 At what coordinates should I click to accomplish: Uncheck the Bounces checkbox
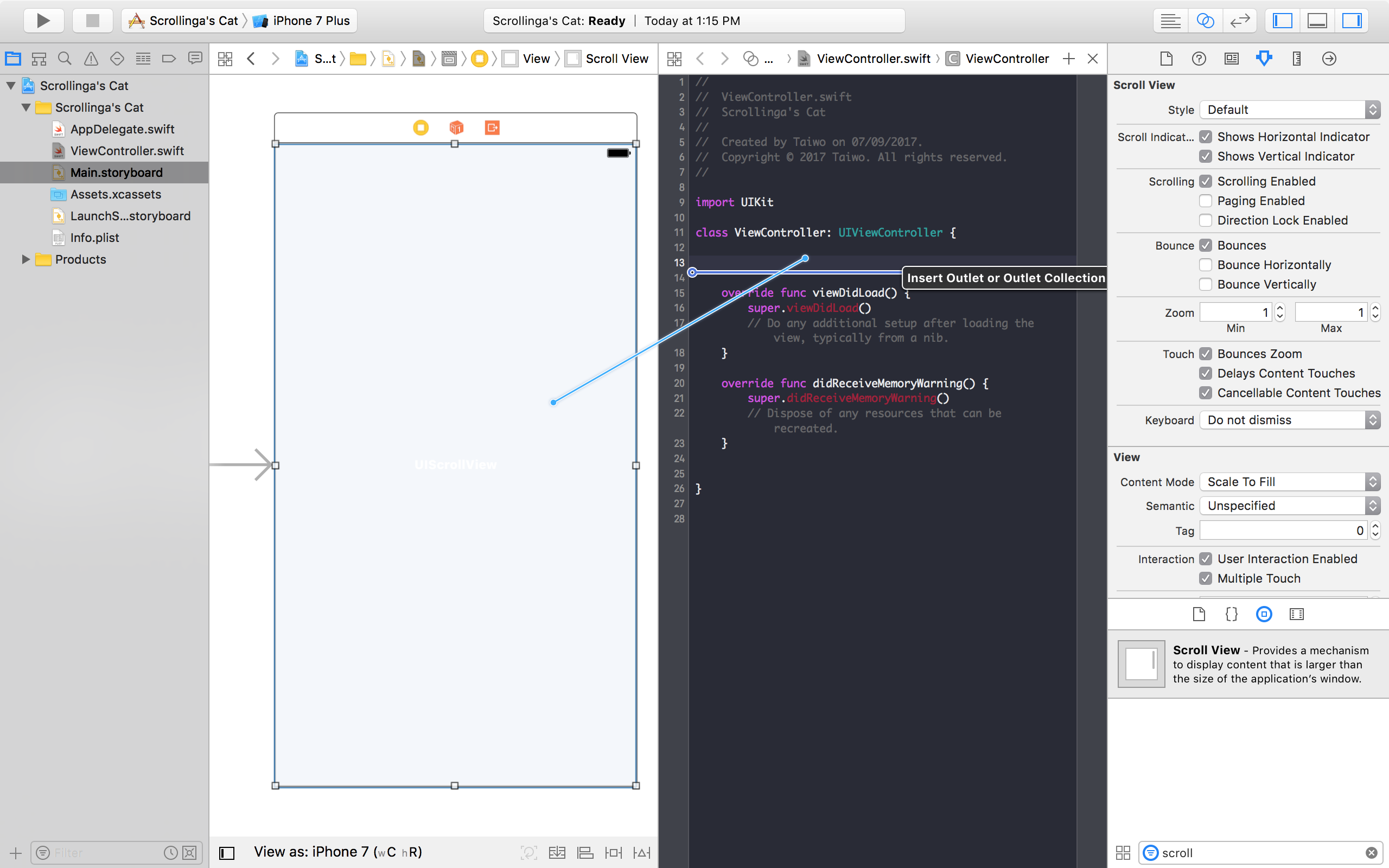pos(1205,245)
